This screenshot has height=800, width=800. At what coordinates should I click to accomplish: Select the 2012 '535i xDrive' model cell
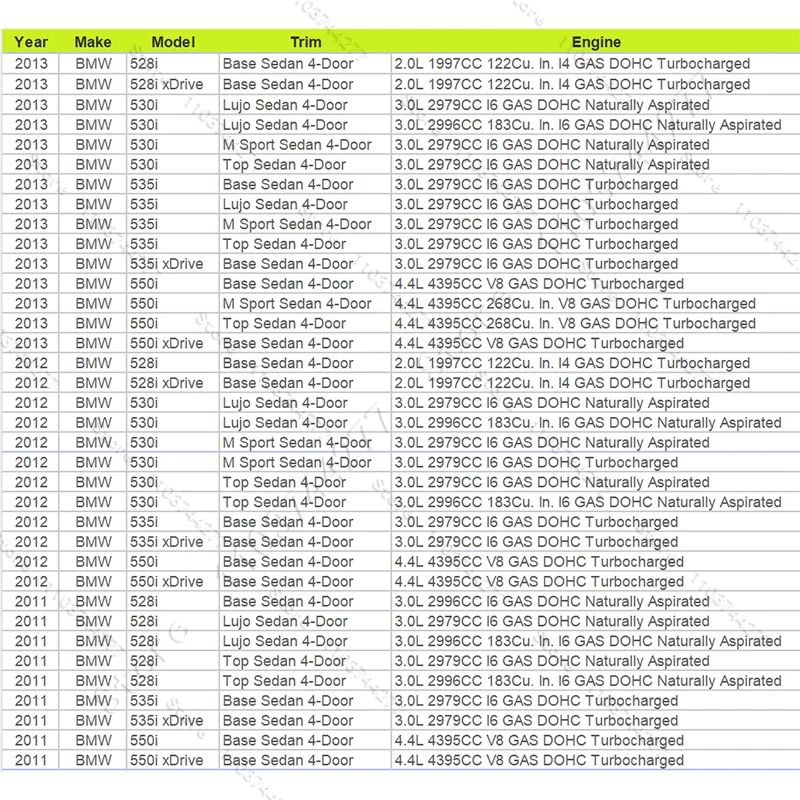(173, 542)
